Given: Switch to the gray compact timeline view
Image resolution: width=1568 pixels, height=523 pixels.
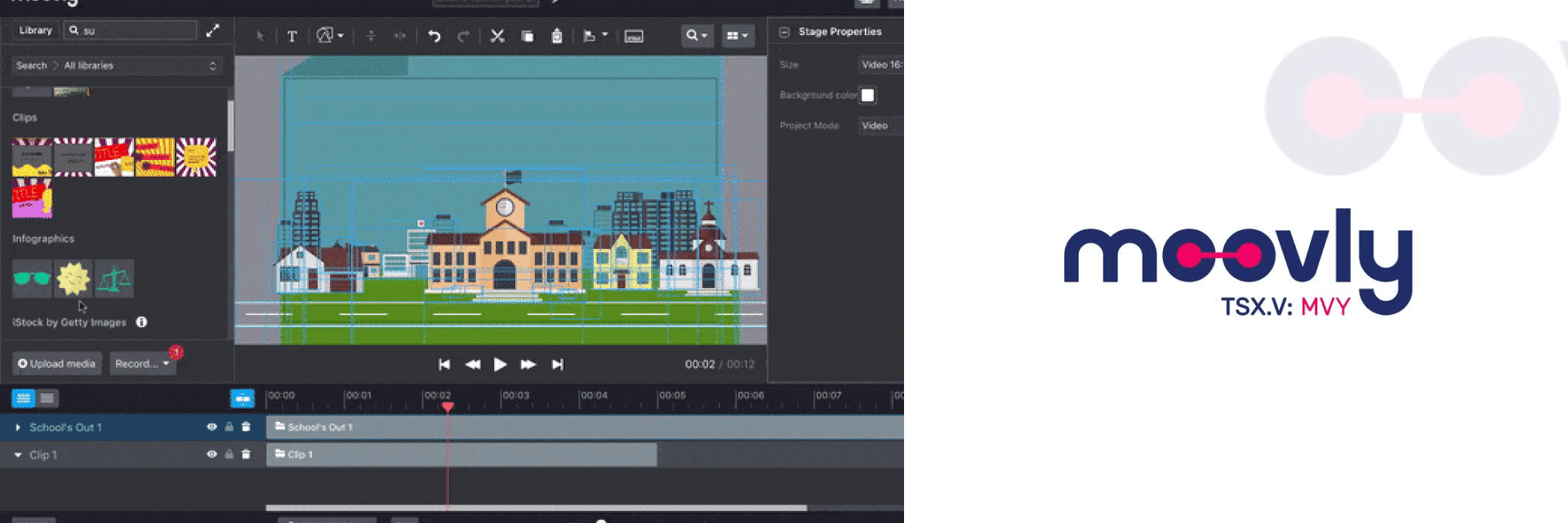Looking at the screenshot, I should click(x=47, y=398).
